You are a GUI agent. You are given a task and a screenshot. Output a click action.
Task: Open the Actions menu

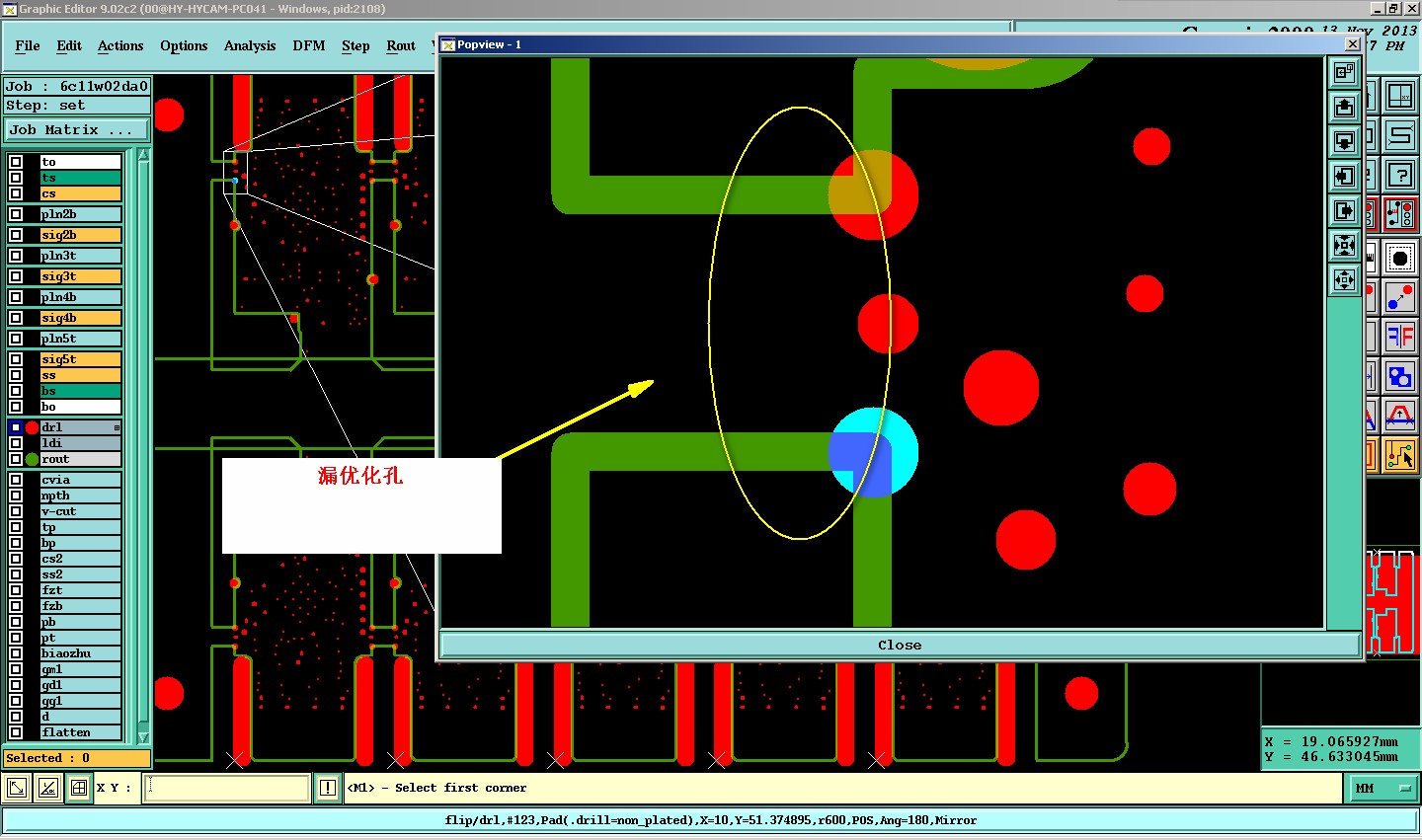point(120,45)
